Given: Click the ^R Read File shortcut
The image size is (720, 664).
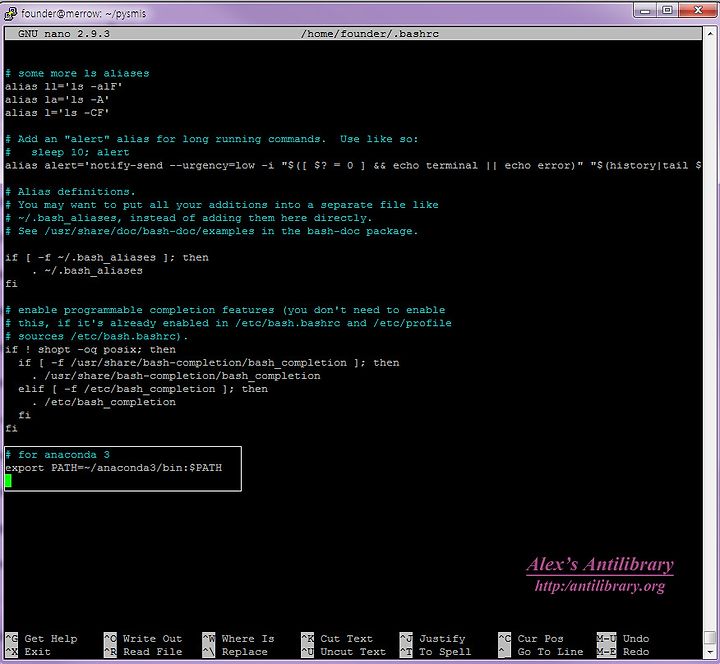Looking at the screenshot, I should tap(143, 652).
